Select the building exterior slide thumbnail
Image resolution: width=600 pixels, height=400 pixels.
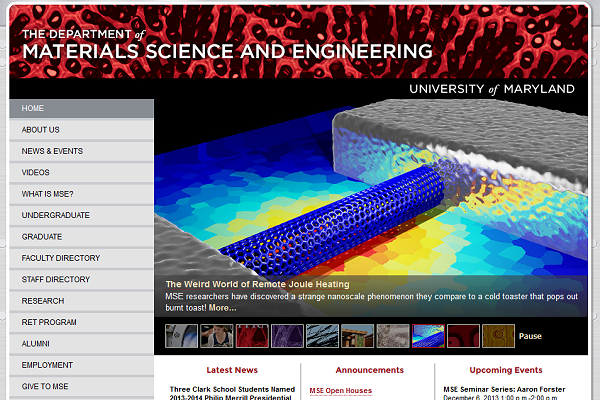(357, 336)
